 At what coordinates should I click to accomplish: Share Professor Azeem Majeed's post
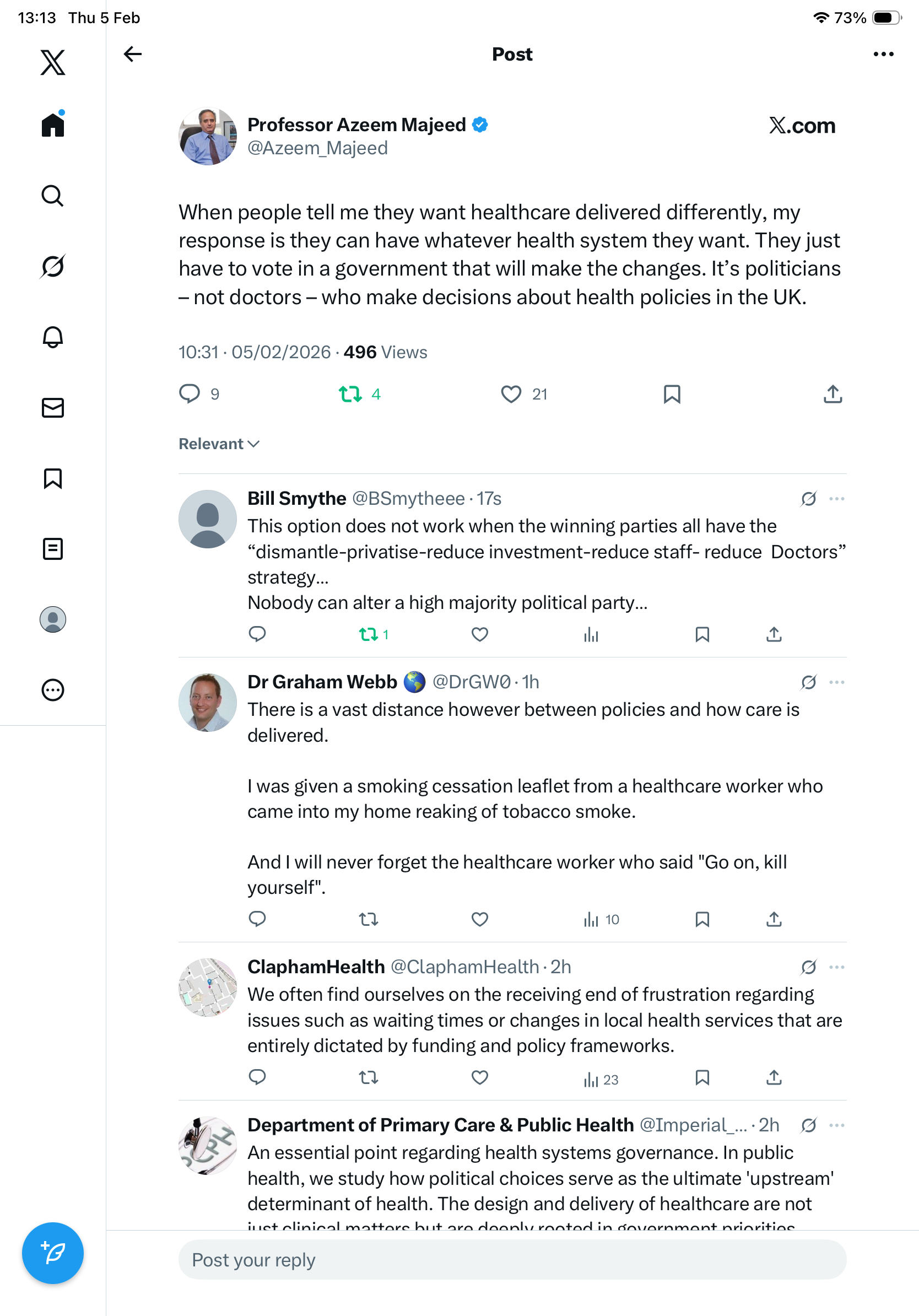click(x=832, y=395)
